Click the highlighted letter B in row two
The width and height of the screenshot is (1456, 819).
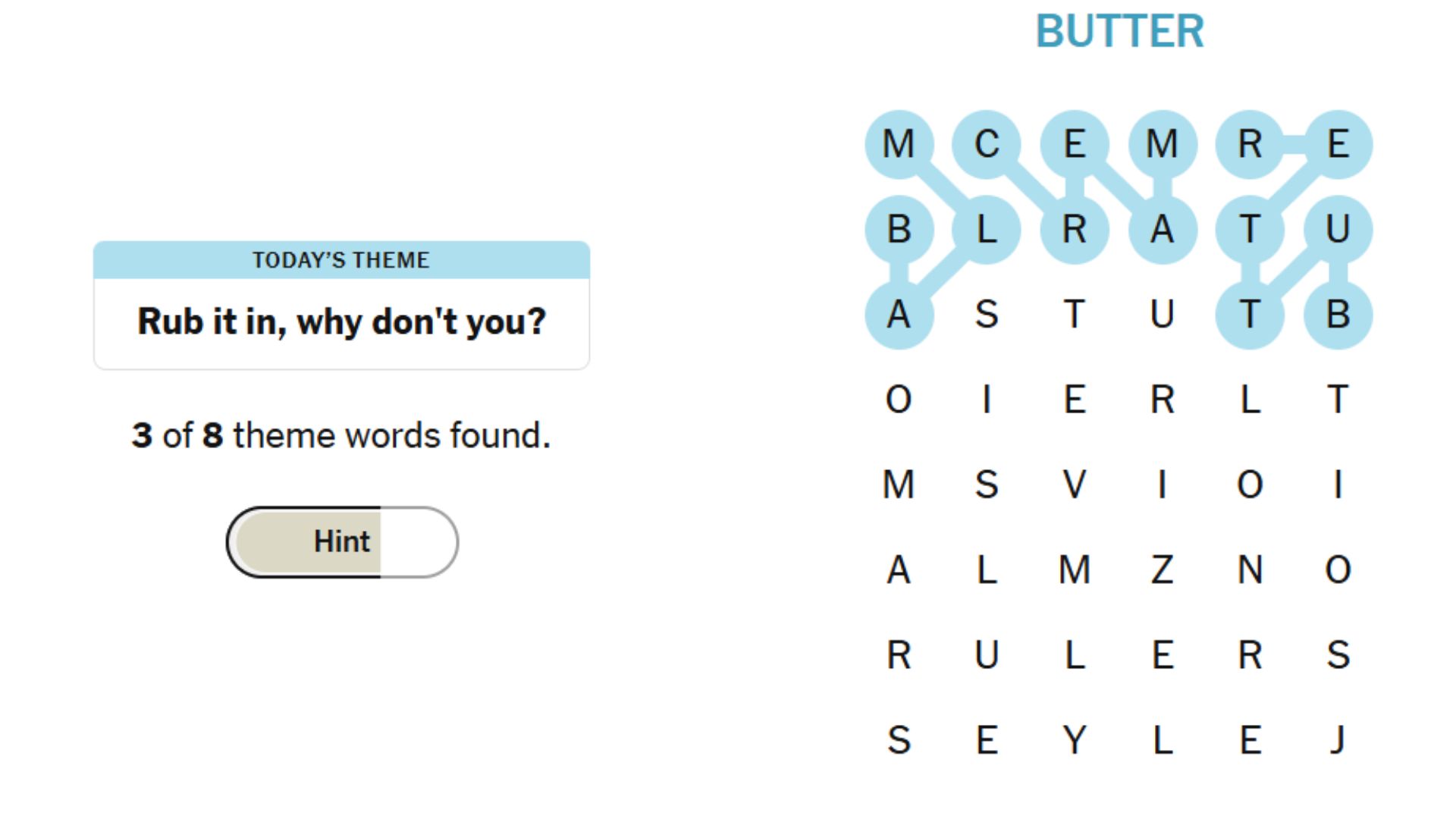tap(899, 231)
